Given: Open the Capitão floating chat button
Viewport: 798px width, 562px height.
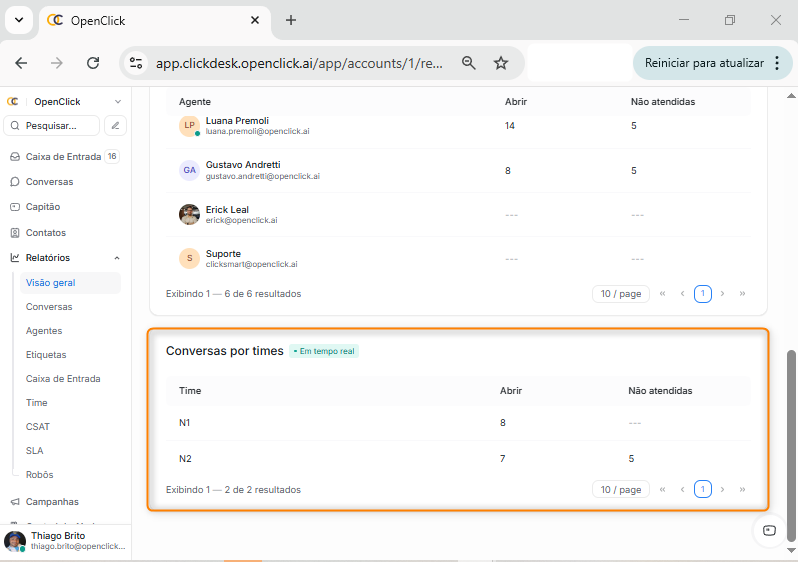Looking at the screenshot, I should point(769,530).
